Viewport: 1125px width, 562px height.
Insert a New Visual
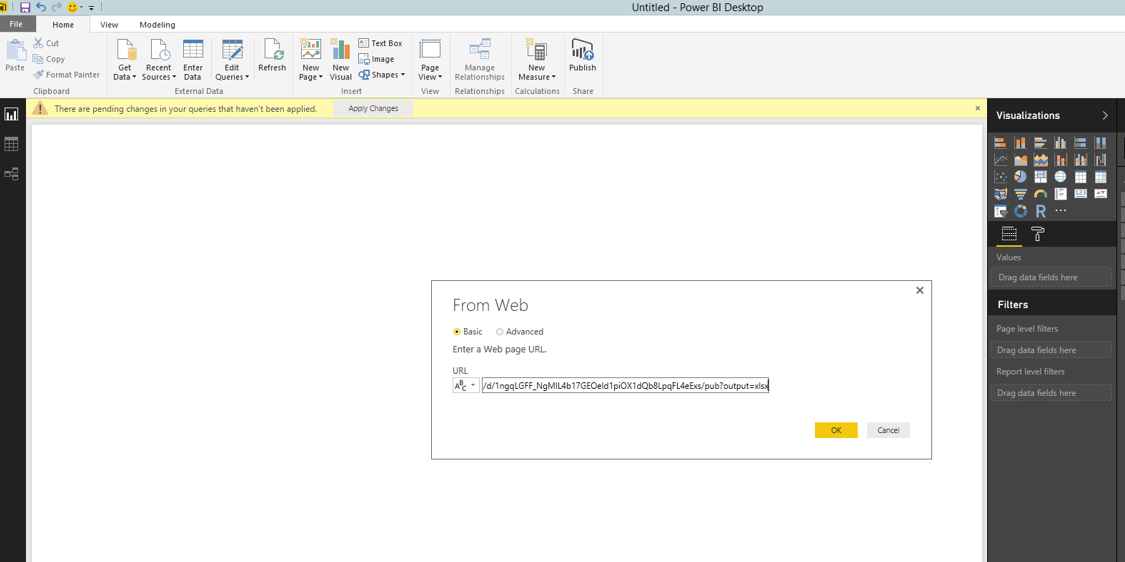coord(341,60)
